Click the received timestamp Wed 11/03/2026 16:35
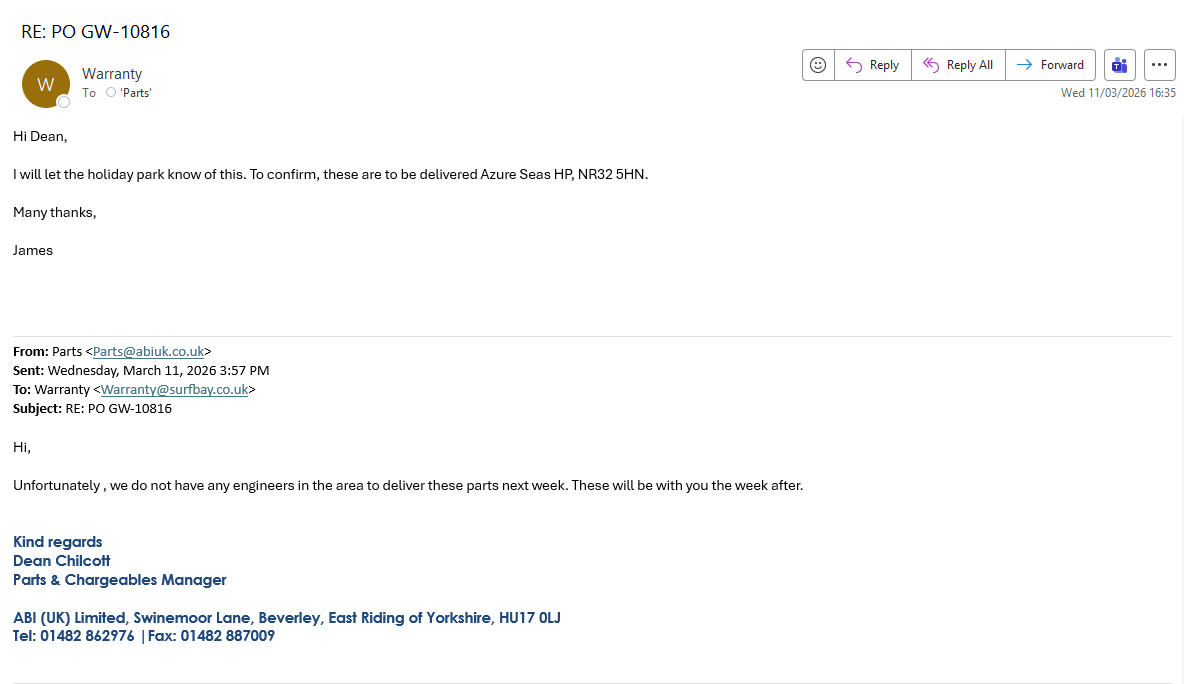Image resolution: width=1184 pixels, height=684 pixels. [x=1118, y=93]
